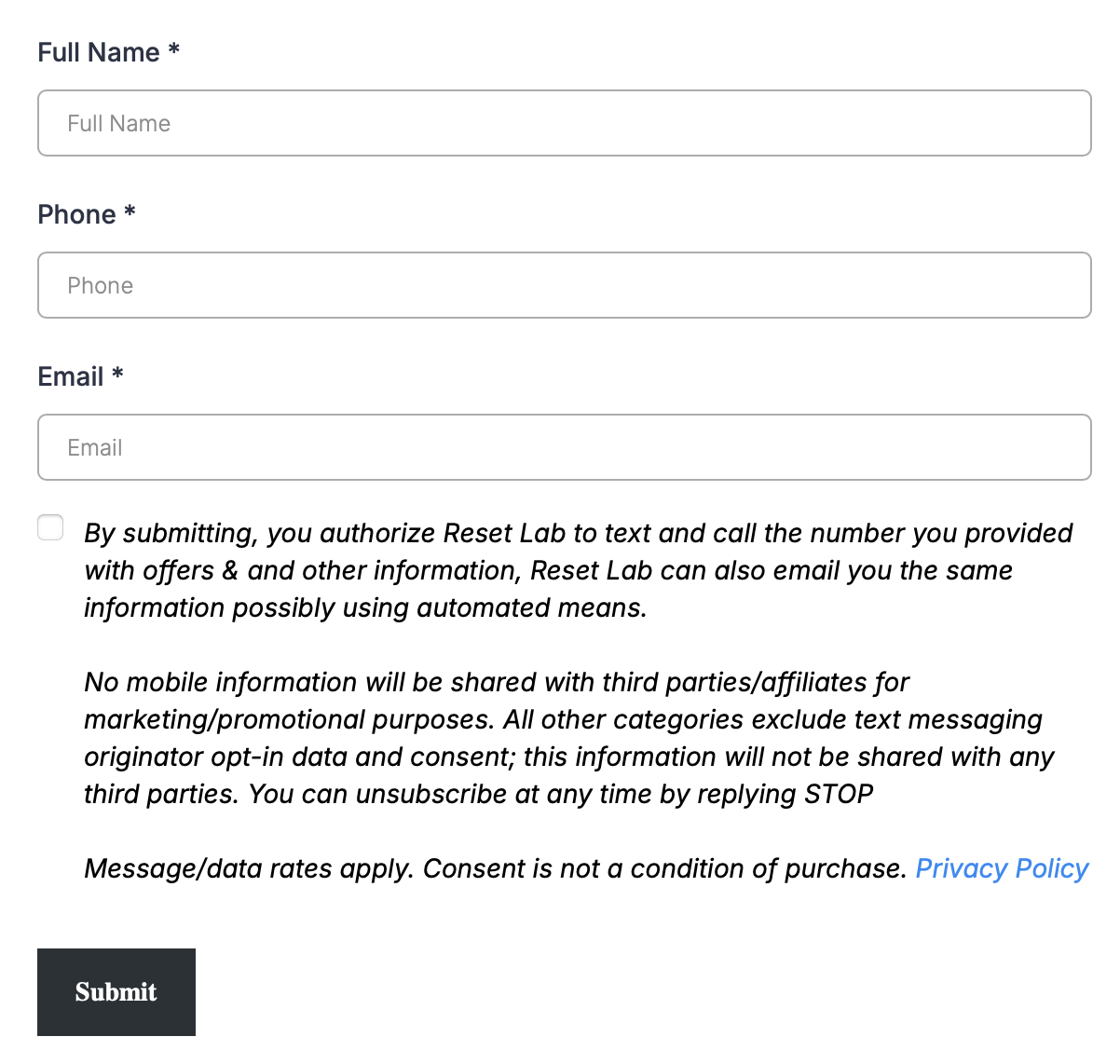1120x1064 pixels.
Task: Open the Privacy Policy link
Action: [x=1002, y=868]
